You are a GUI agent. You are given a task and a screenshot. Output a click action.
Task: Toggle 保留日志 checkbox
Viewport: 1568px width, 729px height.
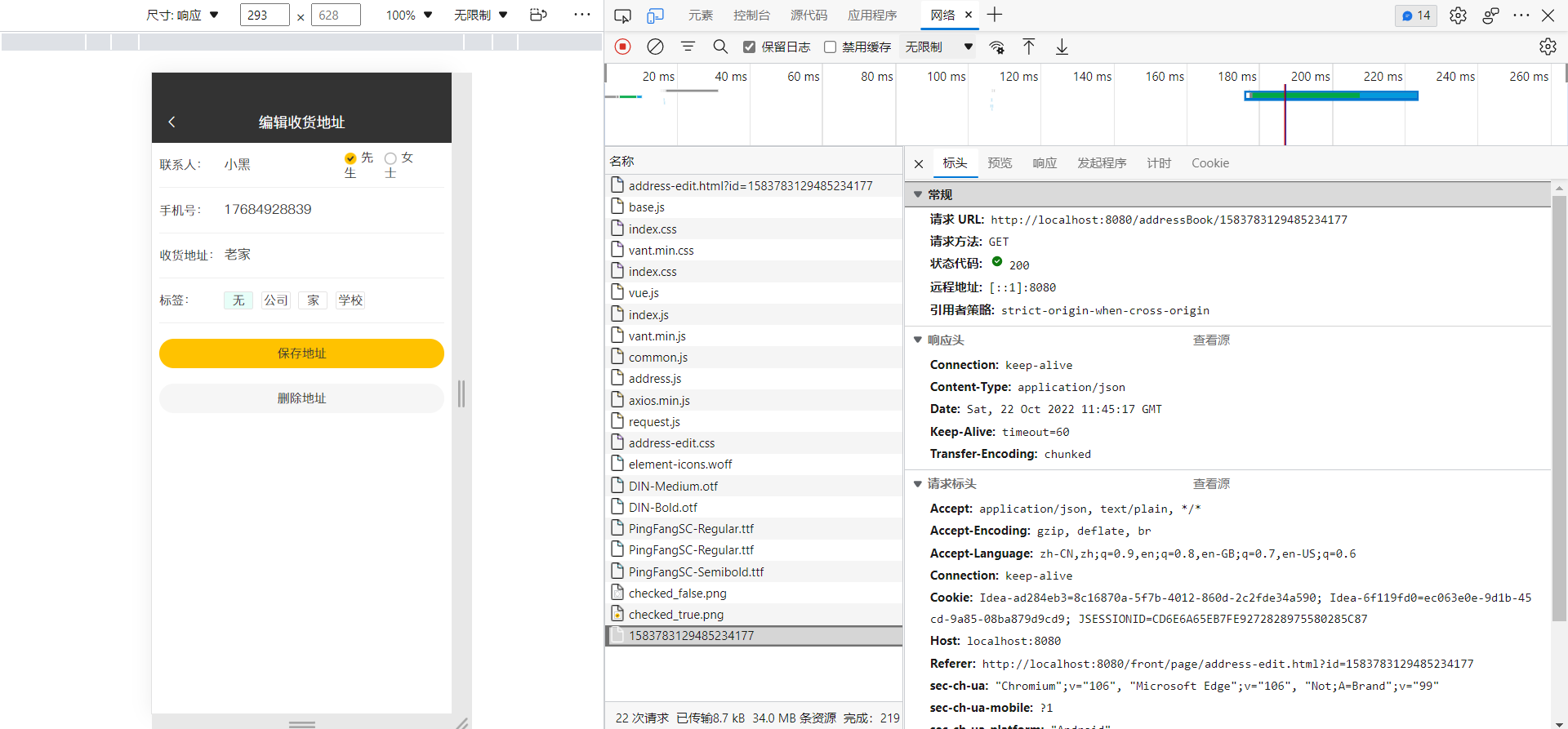749,47
